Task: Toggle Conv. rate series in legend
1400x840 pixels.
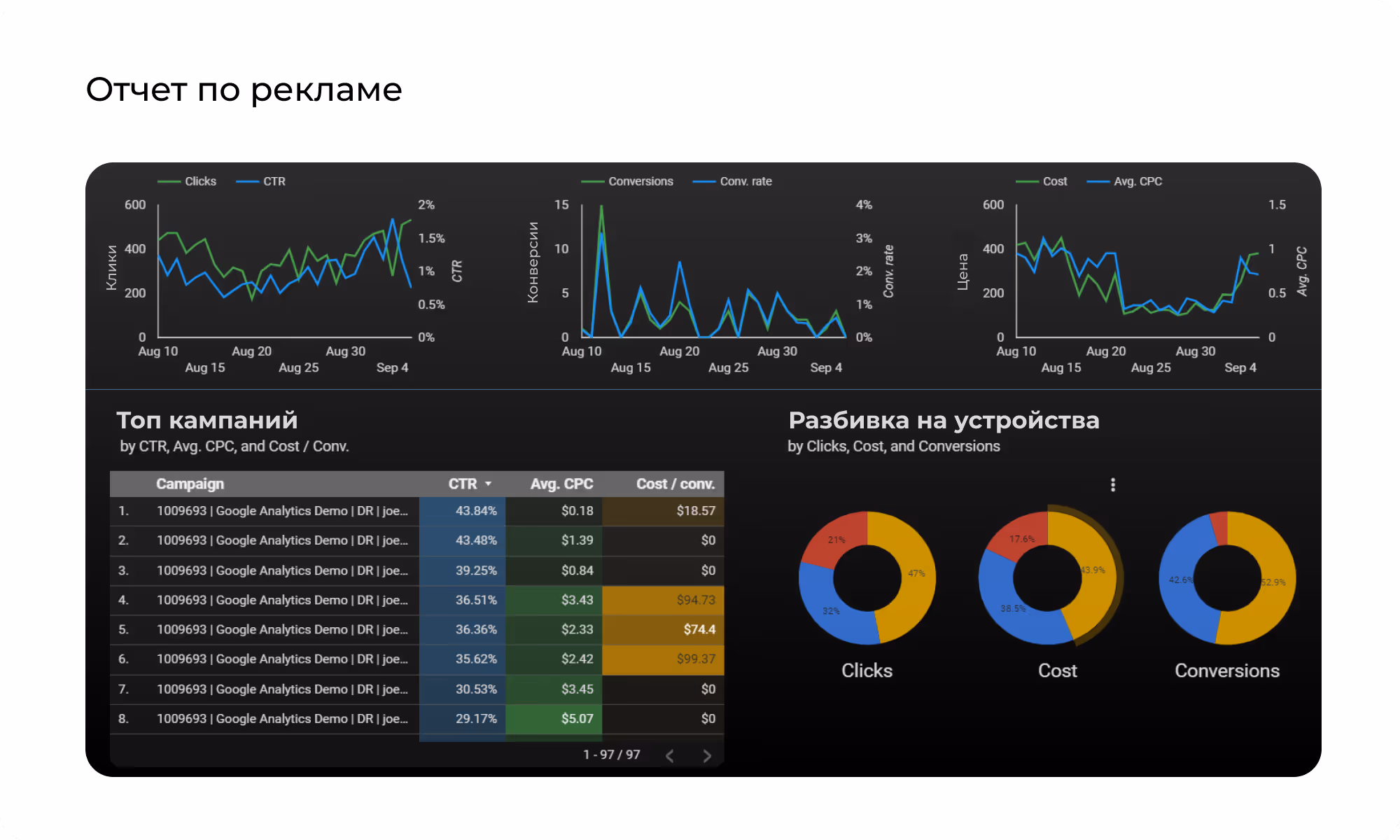Action: 745,181
